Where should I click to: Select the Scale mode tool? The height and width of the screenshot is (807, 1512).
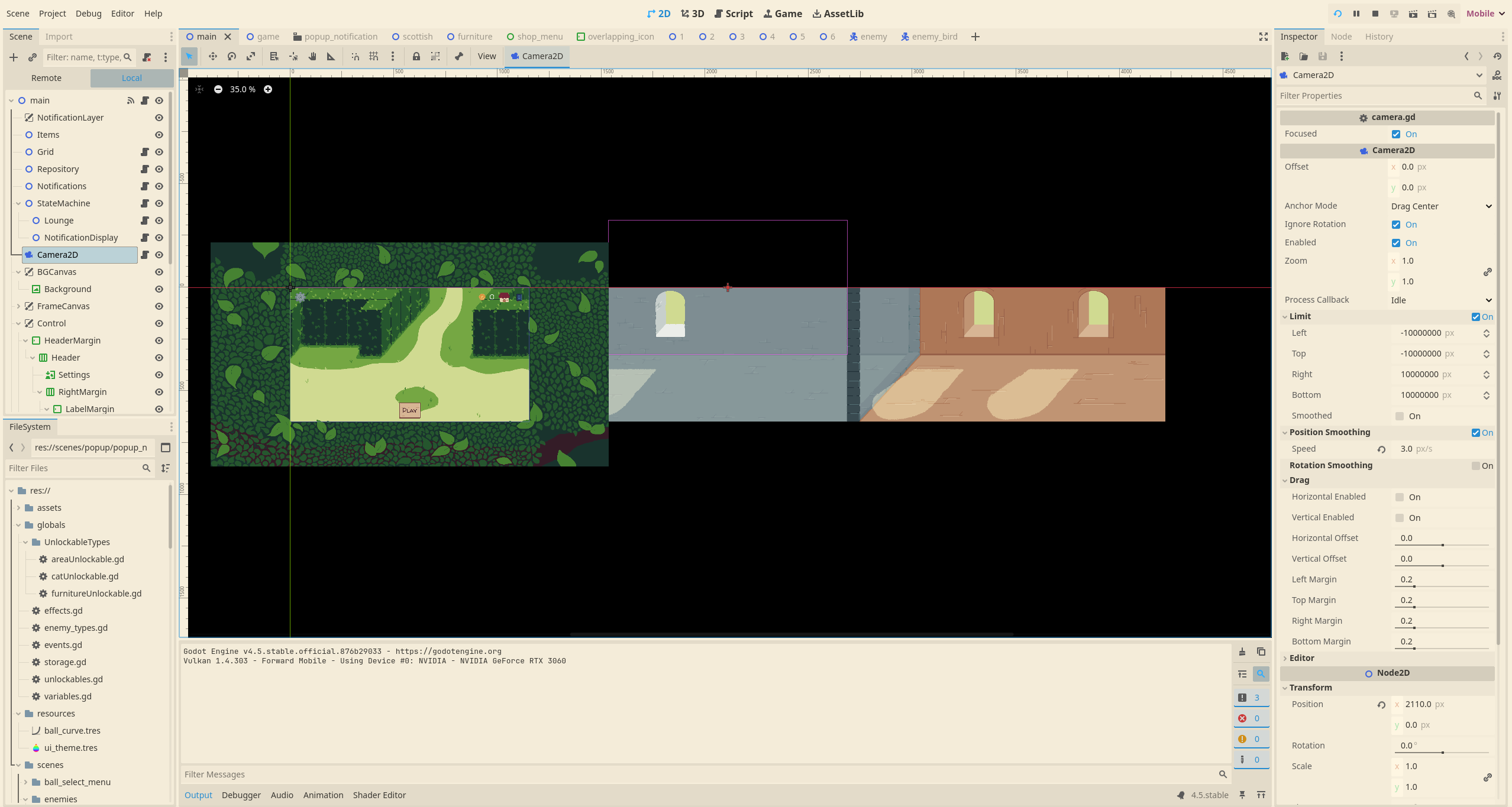pyautogui.click(x=251, y=56)
